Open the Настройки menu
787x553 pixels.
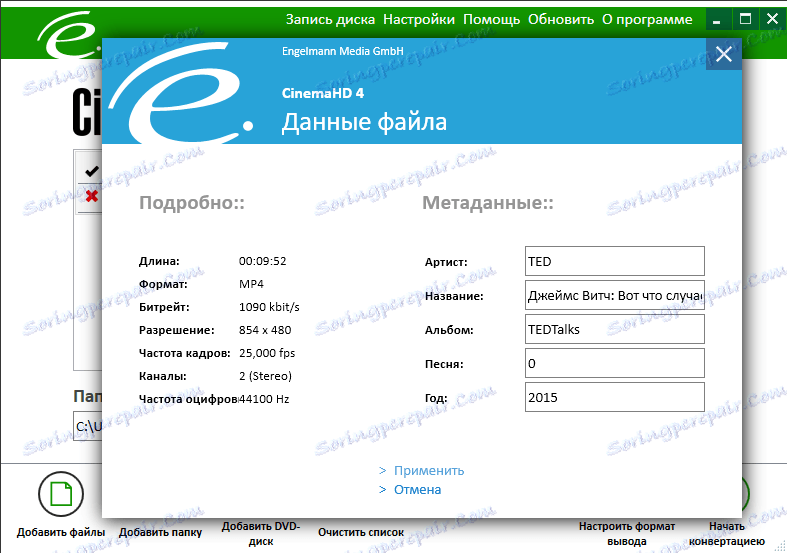tap(419, 20)
